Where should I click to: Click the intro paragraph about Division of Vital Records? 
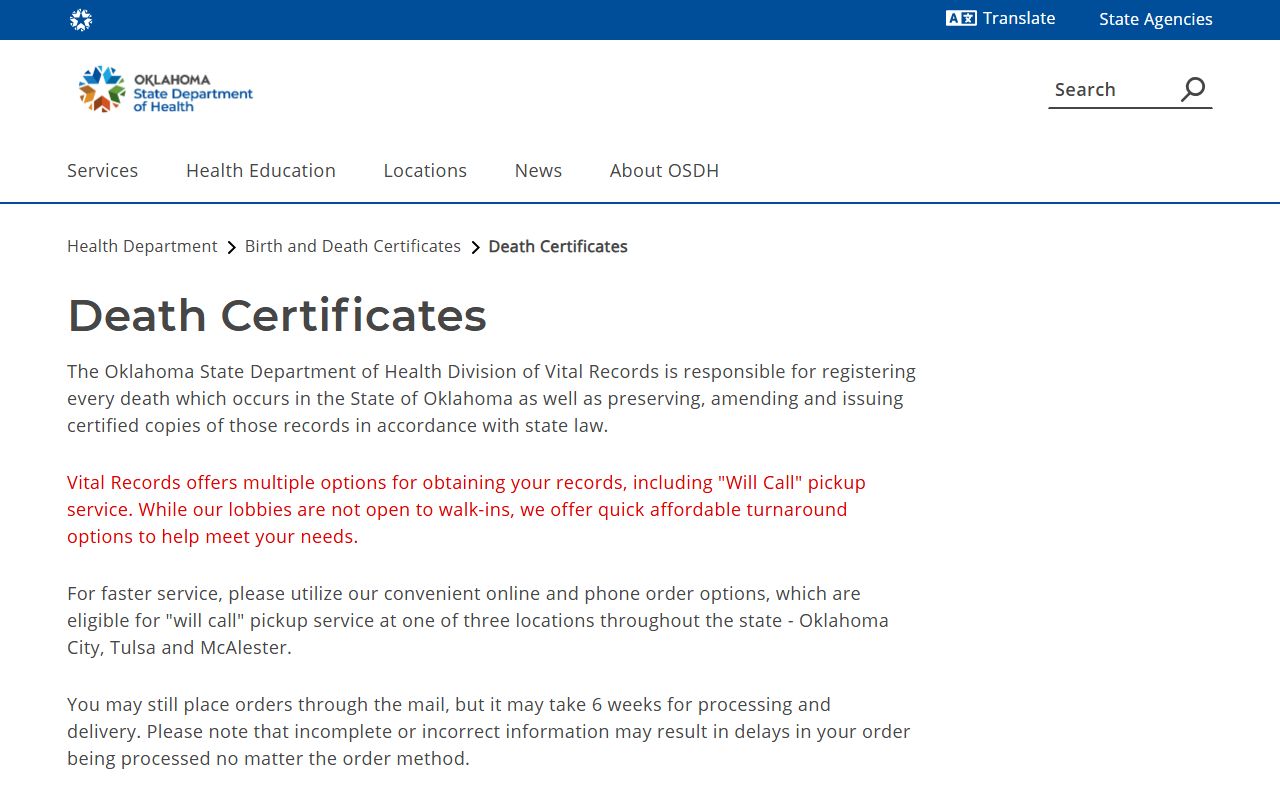pyautogui.click(x=492, y=398)
